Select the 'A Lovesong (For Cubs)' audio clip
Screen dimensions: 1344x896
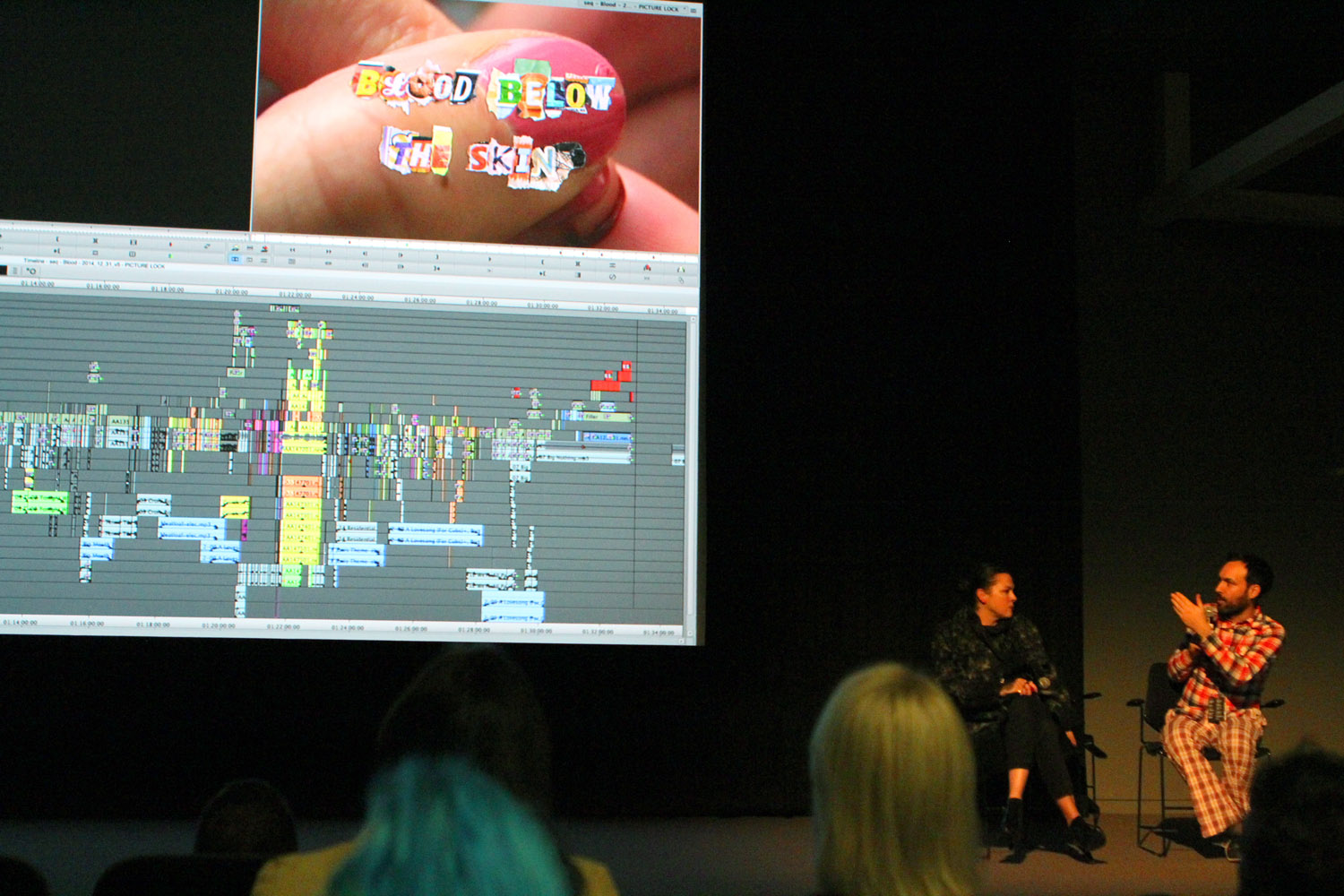(435, 535)
